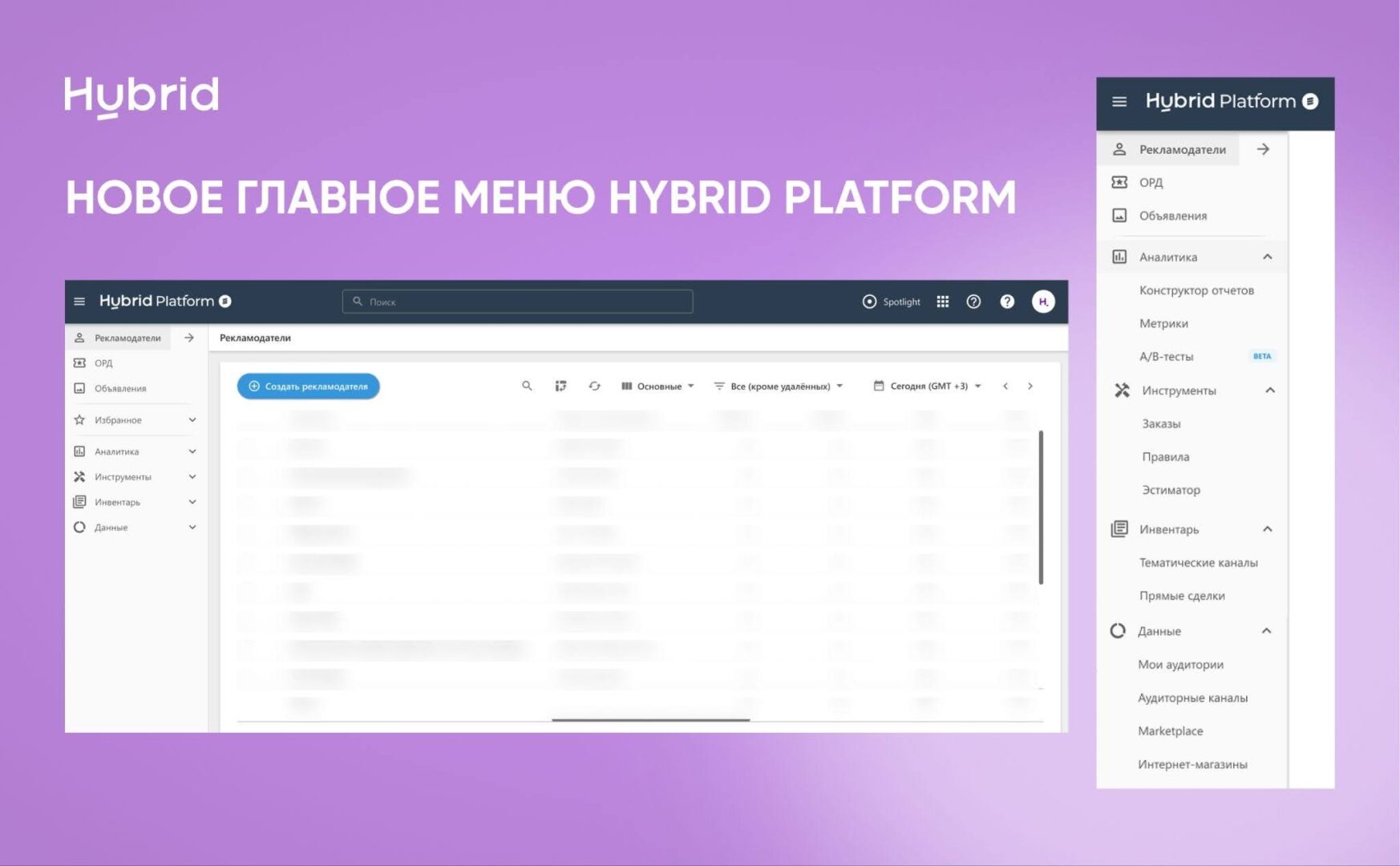Expand the Инвентарь chevron in the main window sidebar

click(192, 502)
